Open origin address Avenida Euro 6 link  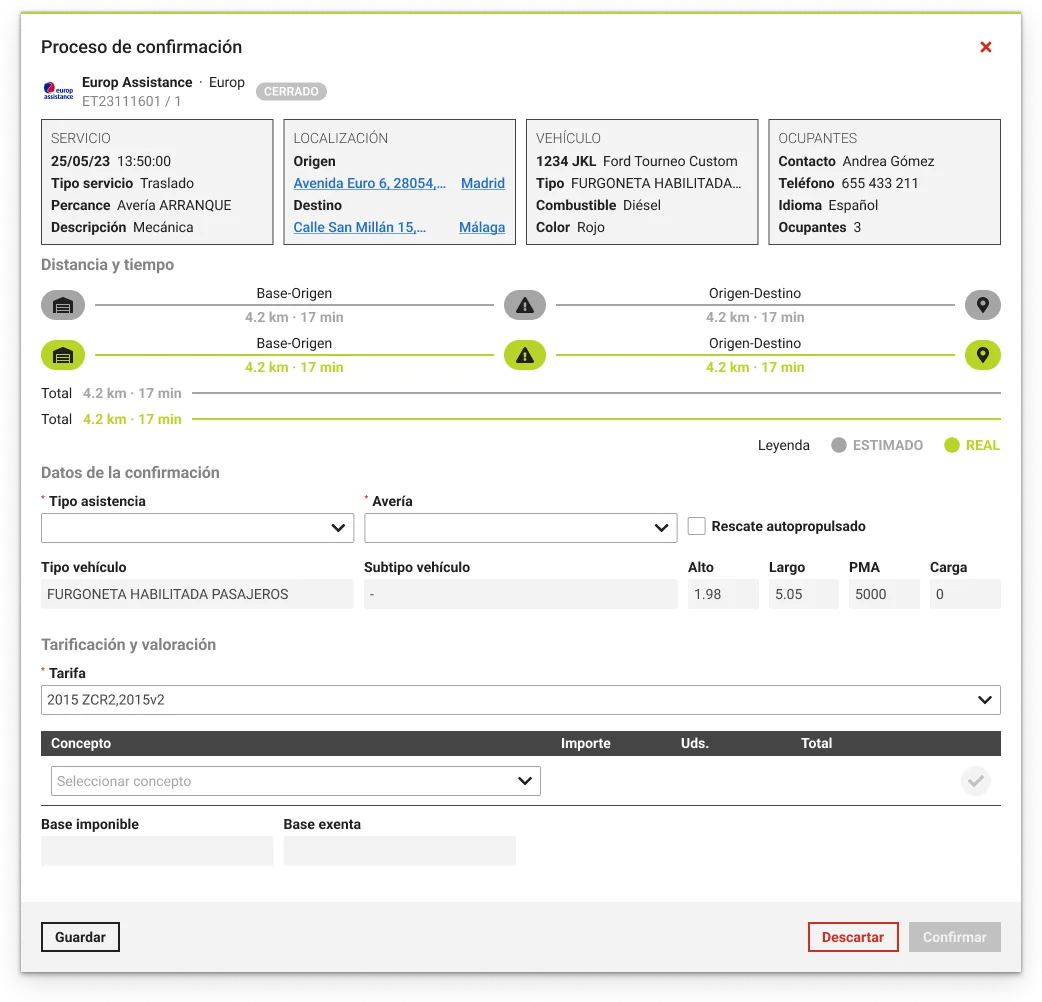[369, 183]
